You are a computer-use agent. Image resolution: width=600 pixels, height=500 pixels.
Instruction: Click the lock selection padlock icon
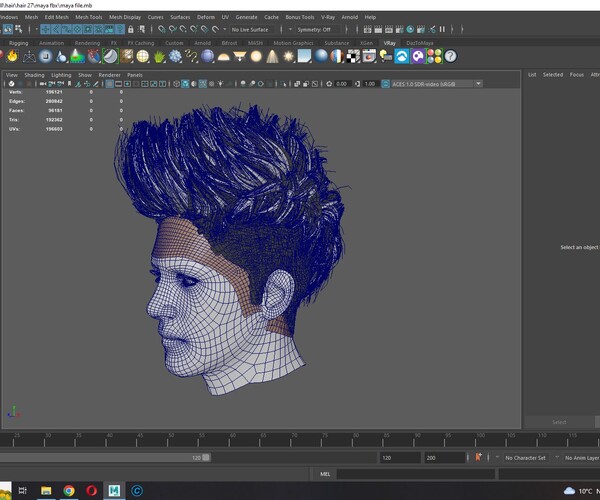click(130, 29)
